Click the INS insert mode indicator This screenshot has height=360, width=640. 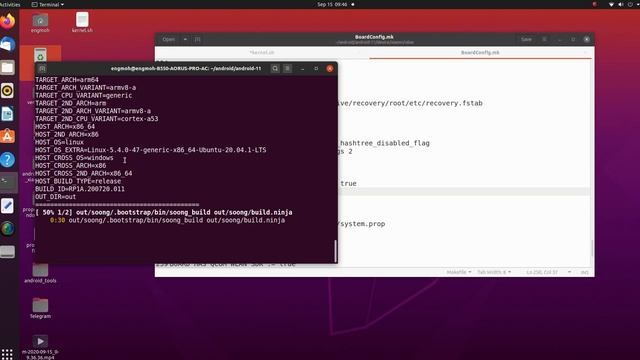pyautogui.click(x=584, y=272)
